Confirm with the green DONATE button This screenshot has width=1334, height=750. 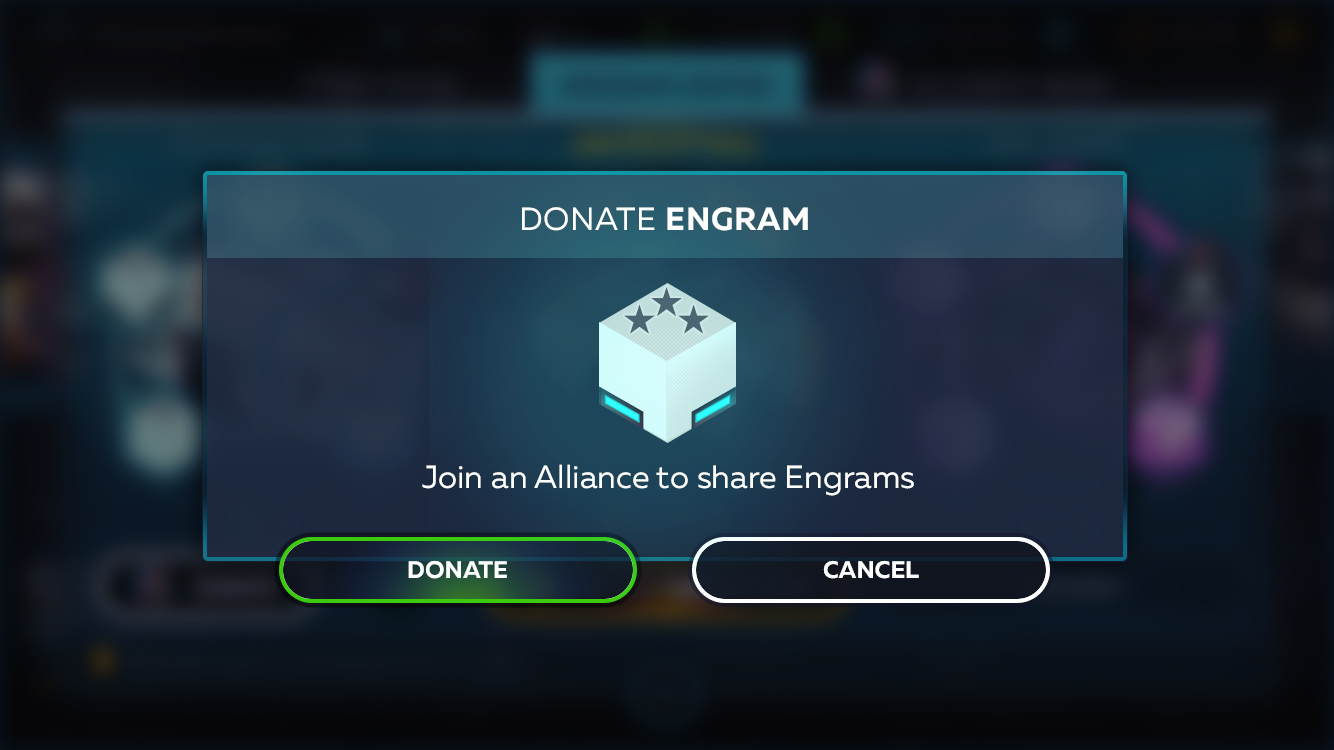(x=457, y=570)
